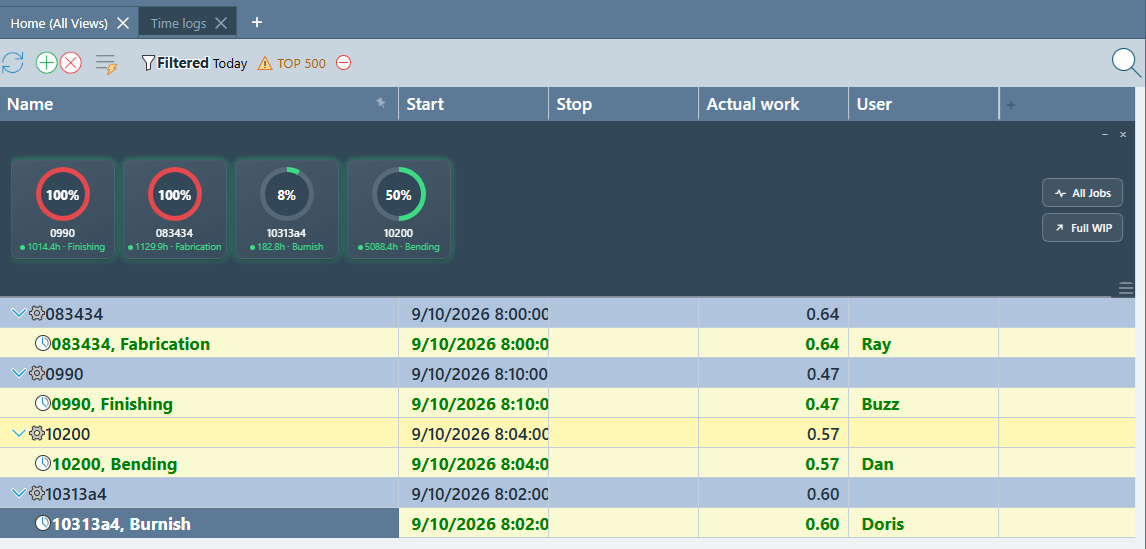1146x549 pixels.
Task: Select the 0990, Finishing row
Action: tap(568, 404)
